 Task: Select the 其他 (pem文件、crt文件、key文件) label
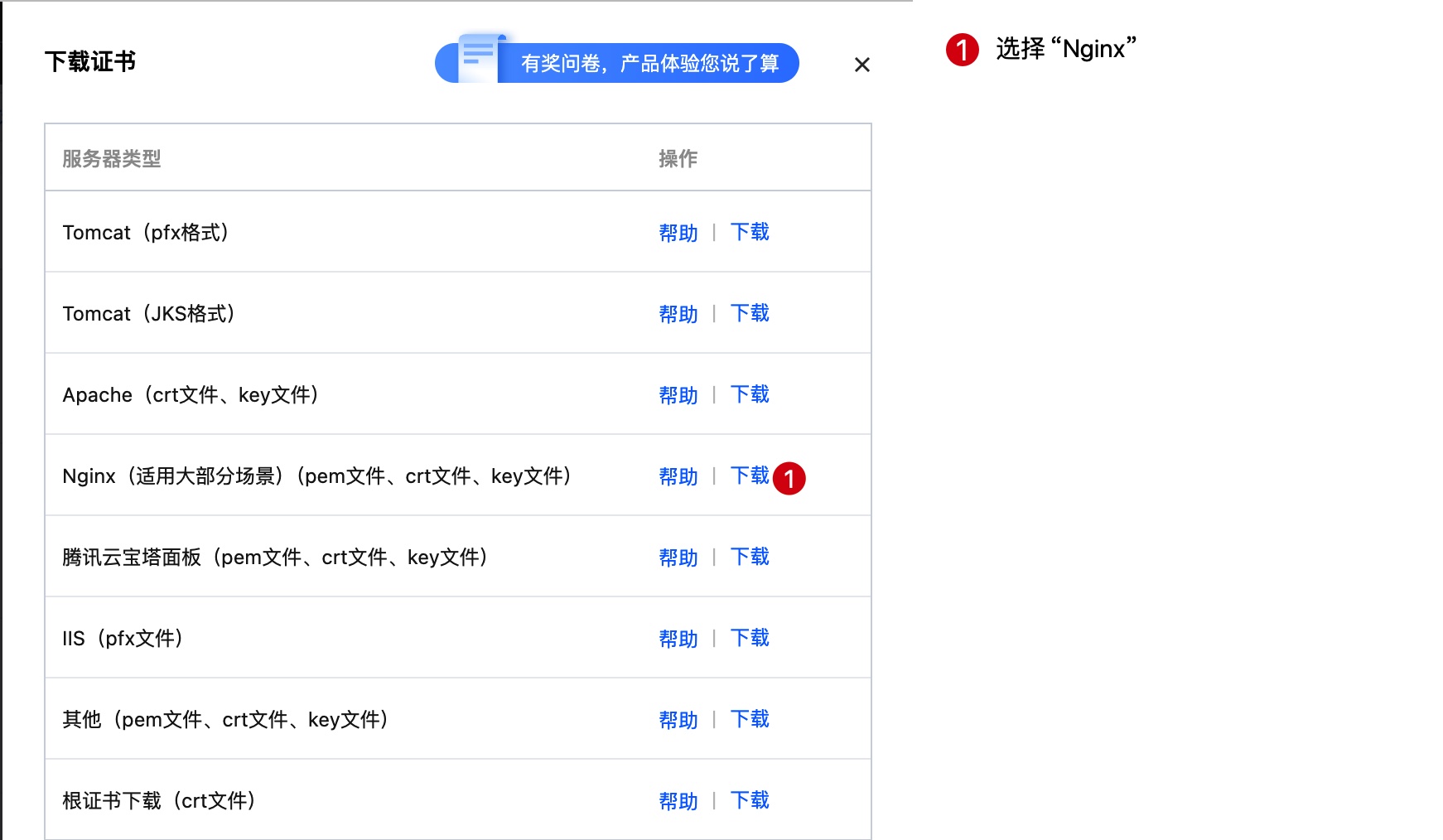225,720
